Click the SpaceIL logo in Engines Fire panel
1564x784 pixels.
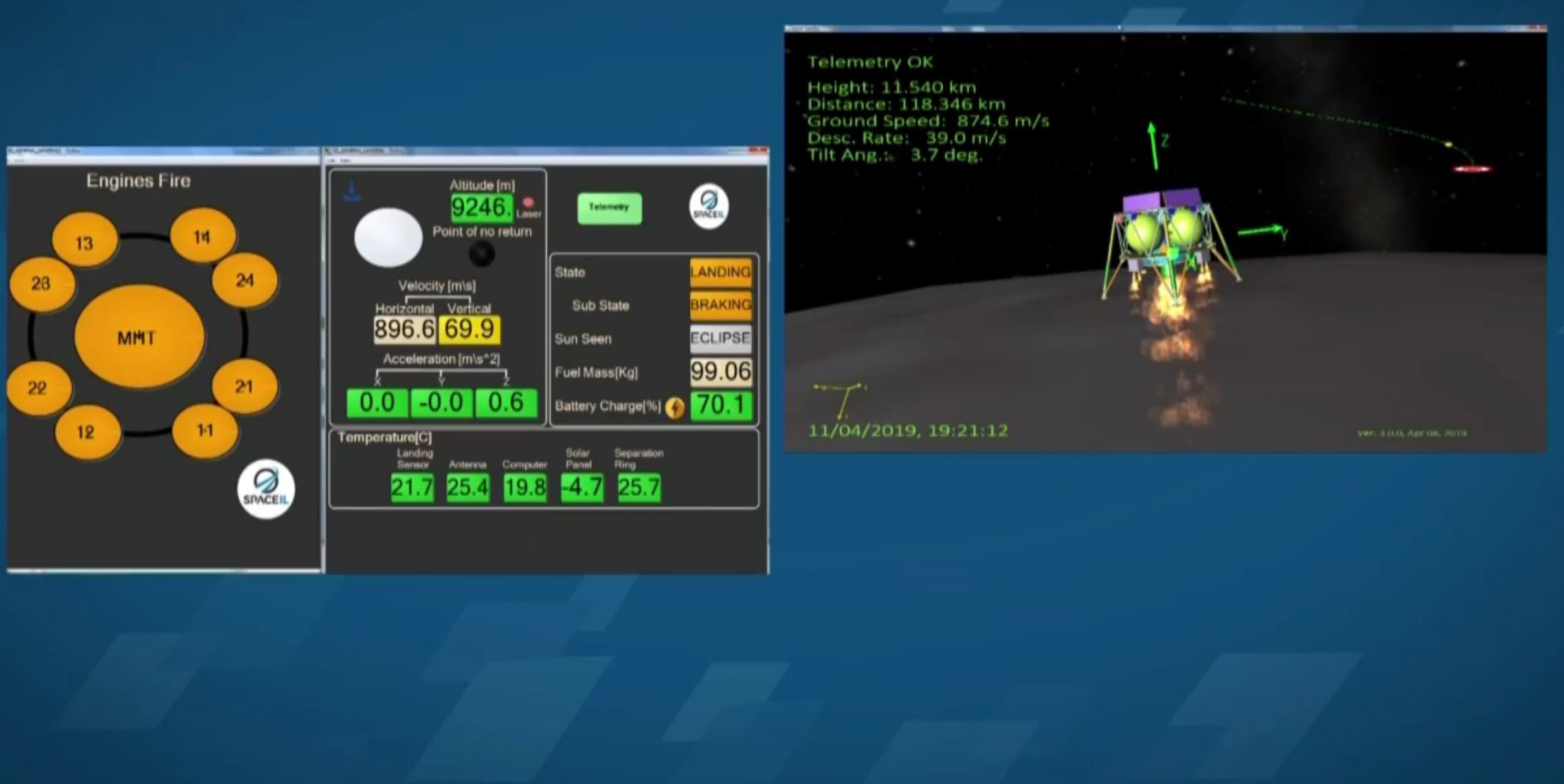266,489
